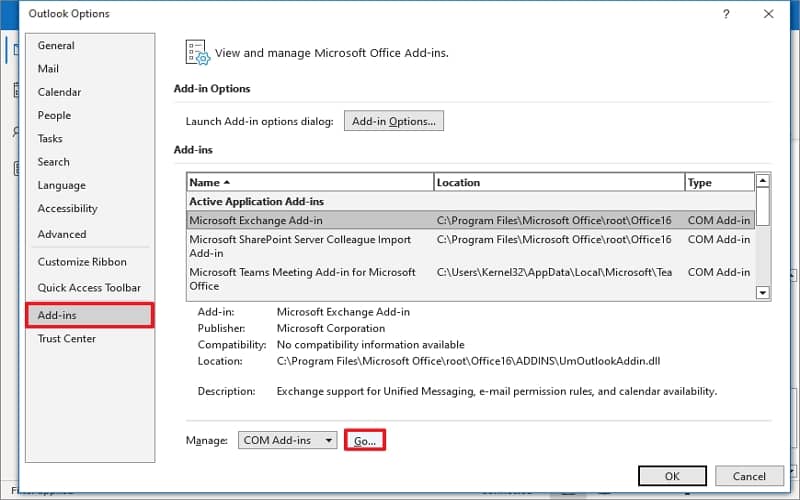Click the Add-in Options button

coord(394,121)
